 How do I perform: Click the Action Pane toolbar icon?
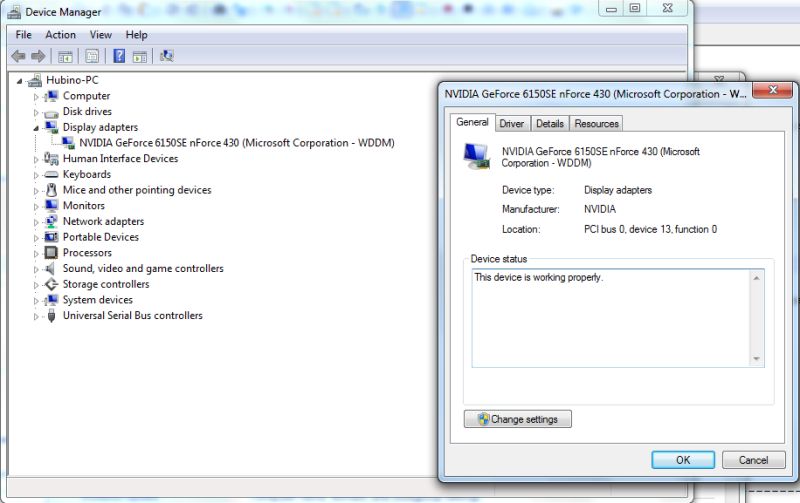139,57
